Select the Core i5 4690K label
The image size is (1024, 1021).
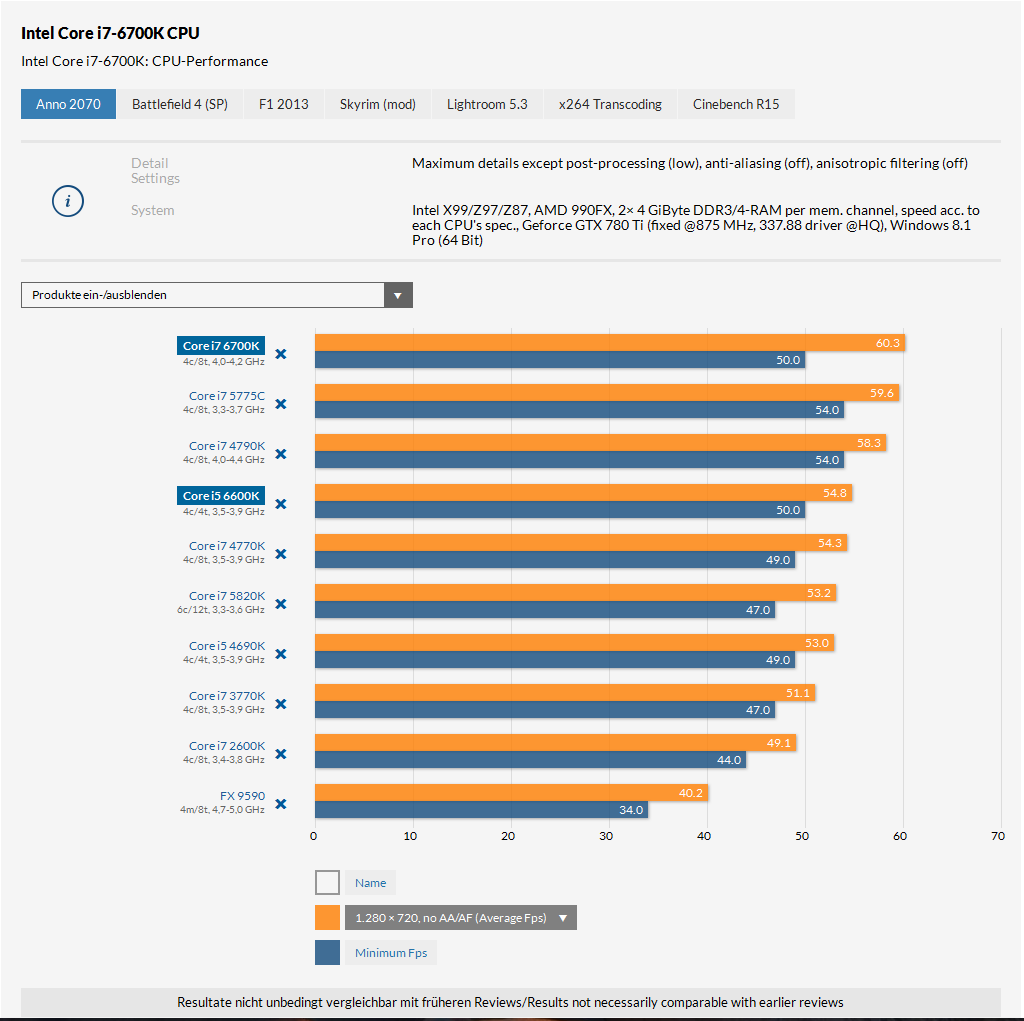pos(227,645)
